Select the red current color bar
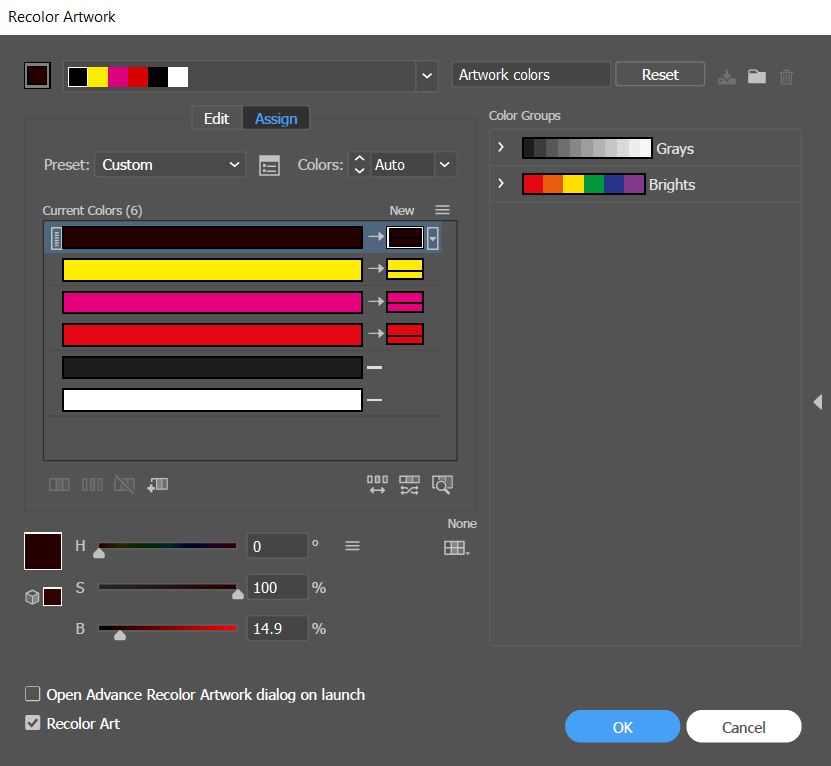Screen dimensions: 831x766 [213, 334]
